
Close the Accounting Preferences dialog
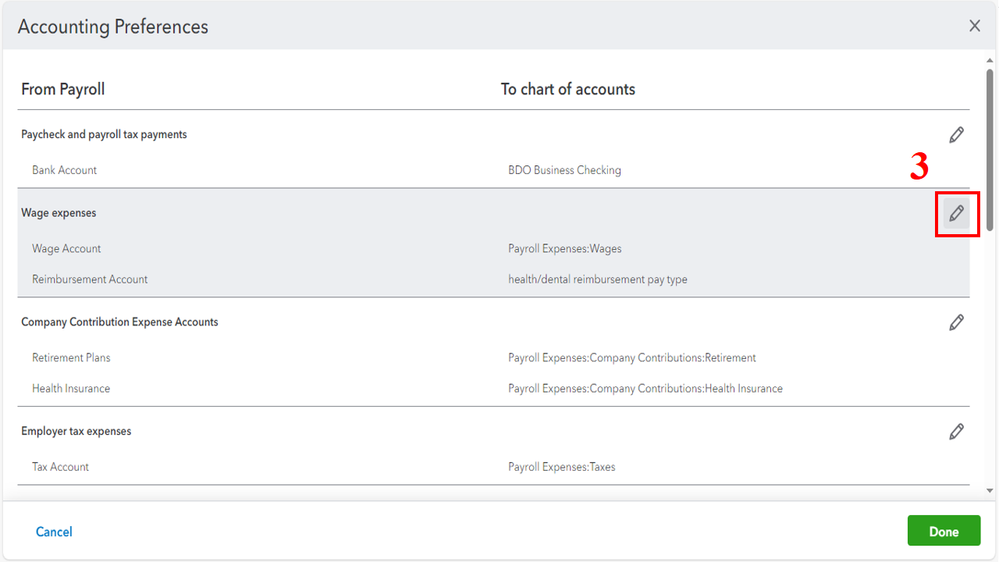click(x=975, y=26)
